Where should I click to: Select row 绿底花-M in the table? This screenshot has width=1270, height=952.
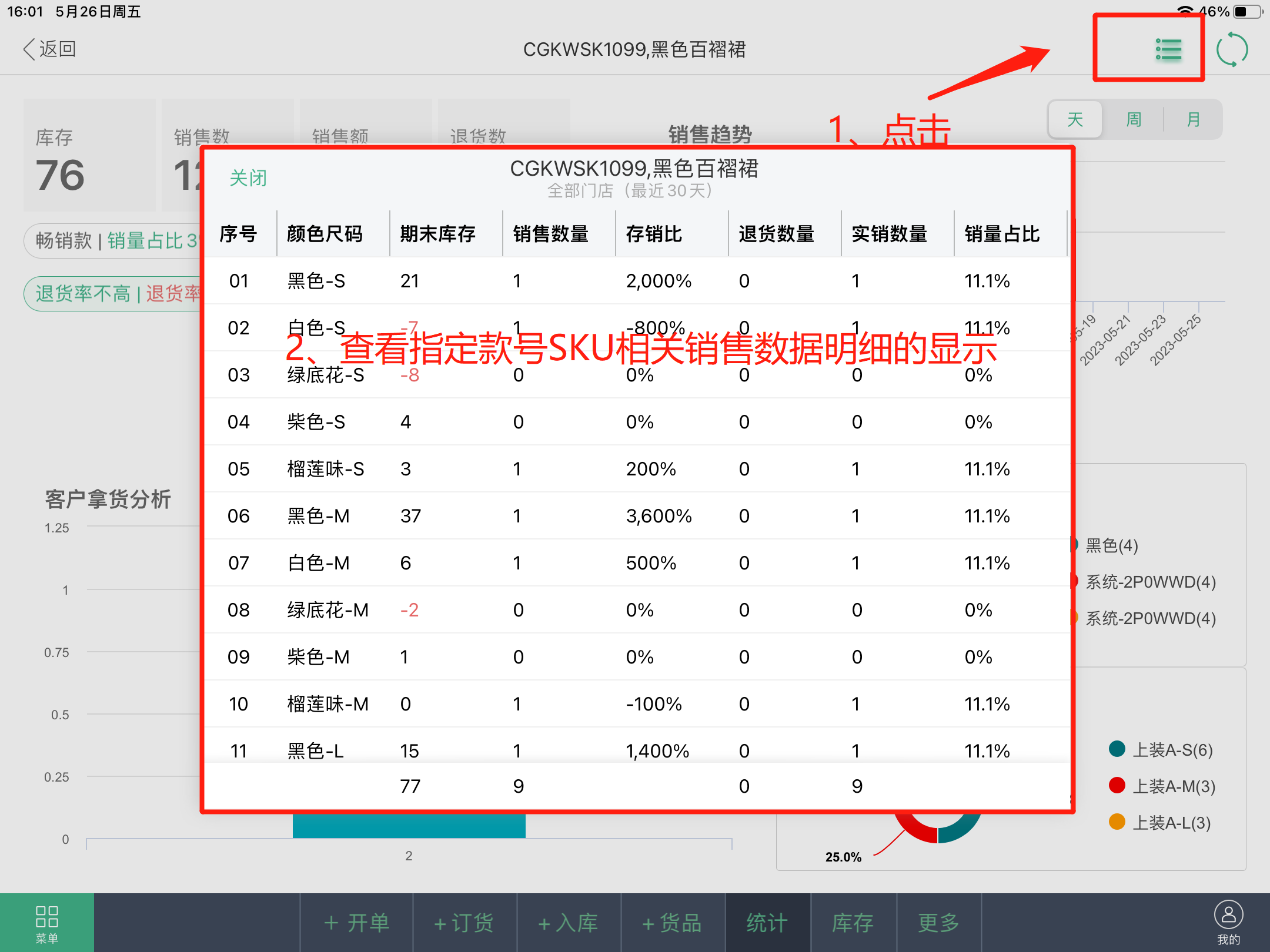coord(637,610)
